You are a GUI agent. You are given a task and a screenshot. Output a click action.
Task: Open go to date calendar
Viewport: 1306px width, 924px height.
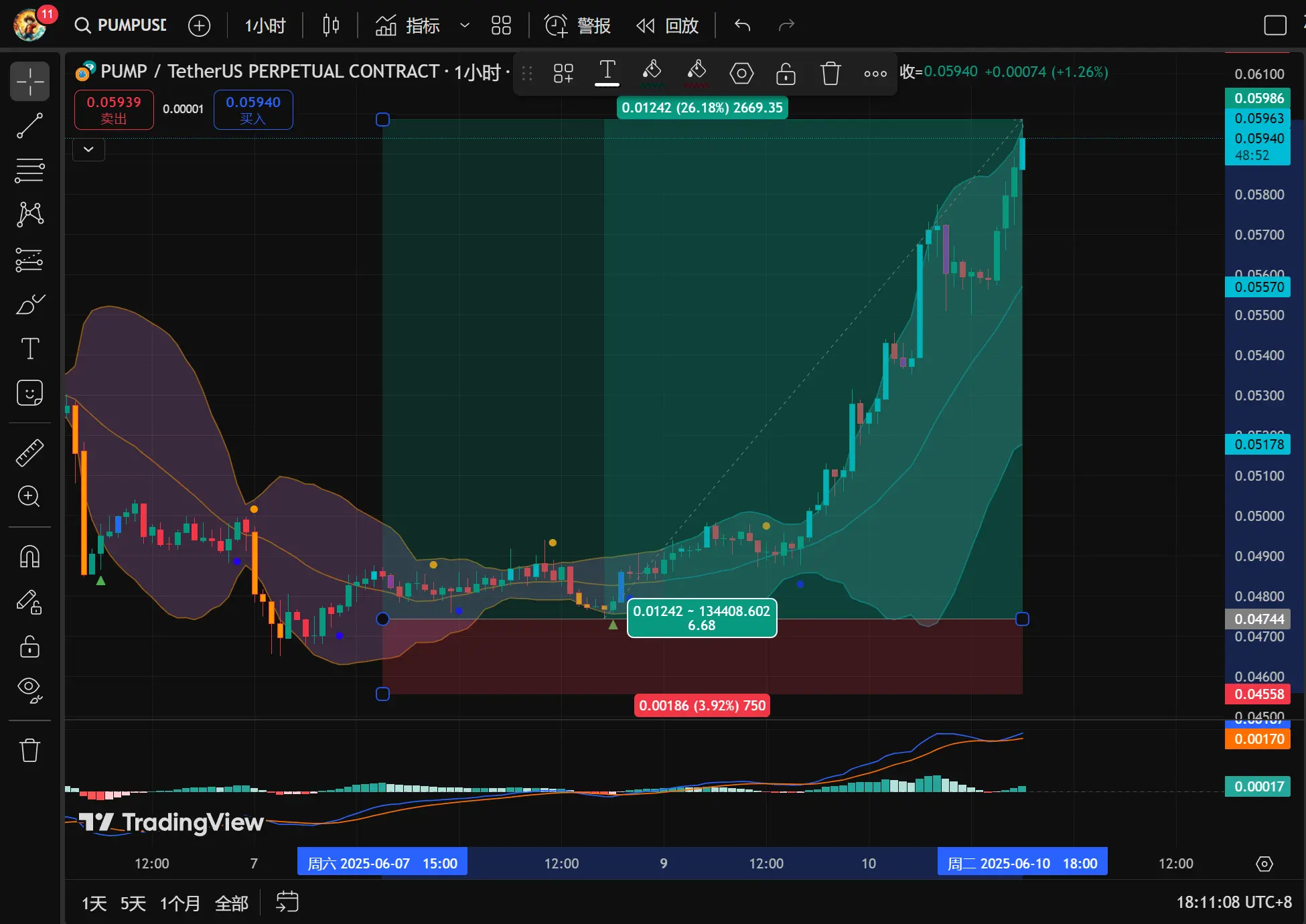click(287, 903)
